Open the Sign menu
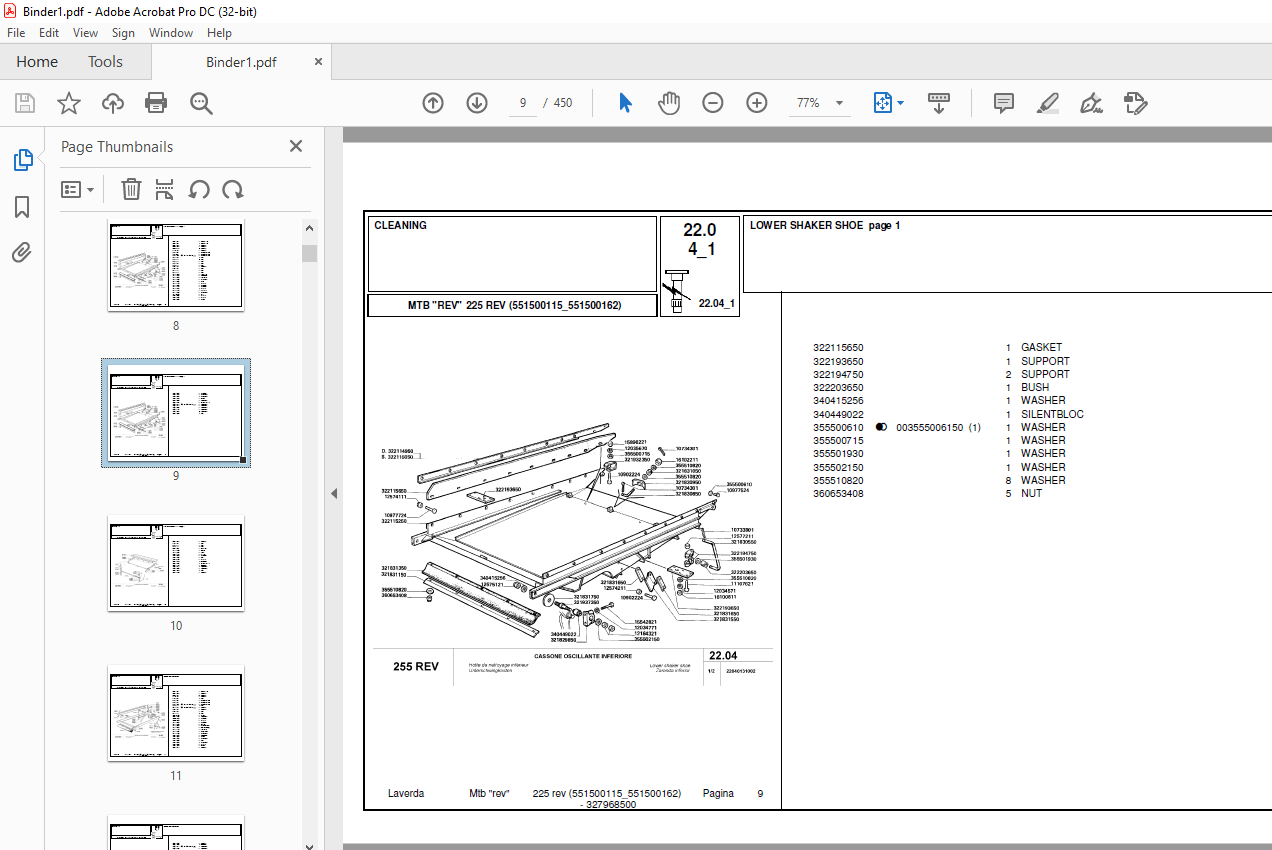1272x850 pixels. (x=123, y=33)
